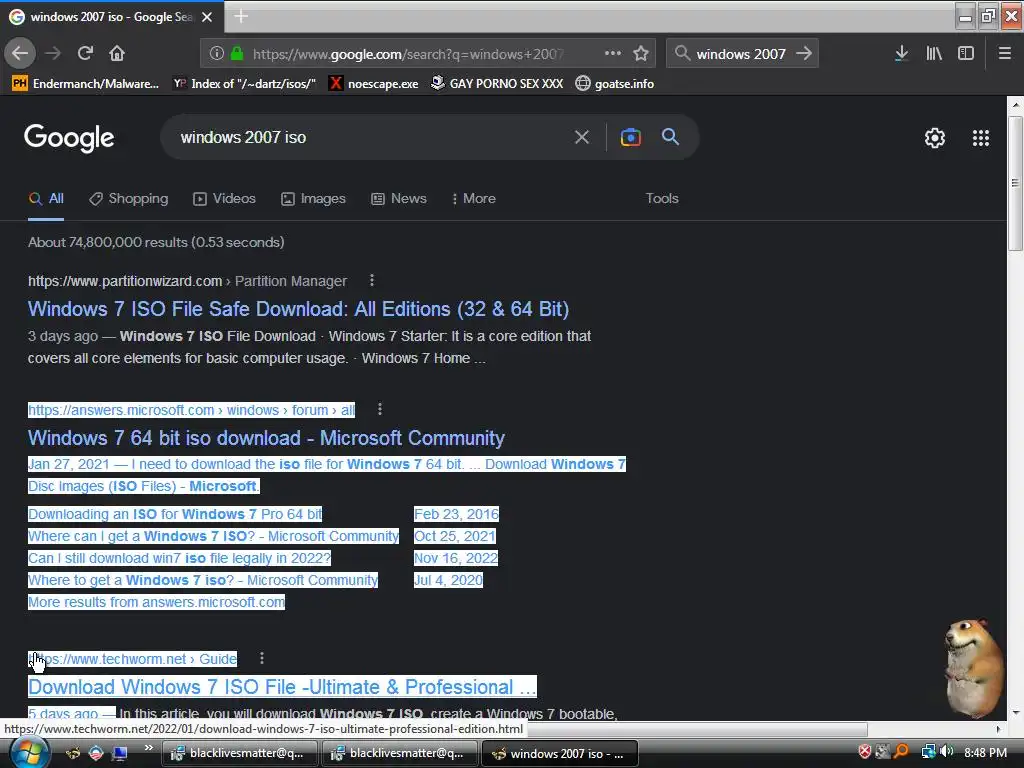This screenshot has width=1024, height=768.
Task: Click the 'Feb 23, 2016' date text
Action: tap(456, 514)
